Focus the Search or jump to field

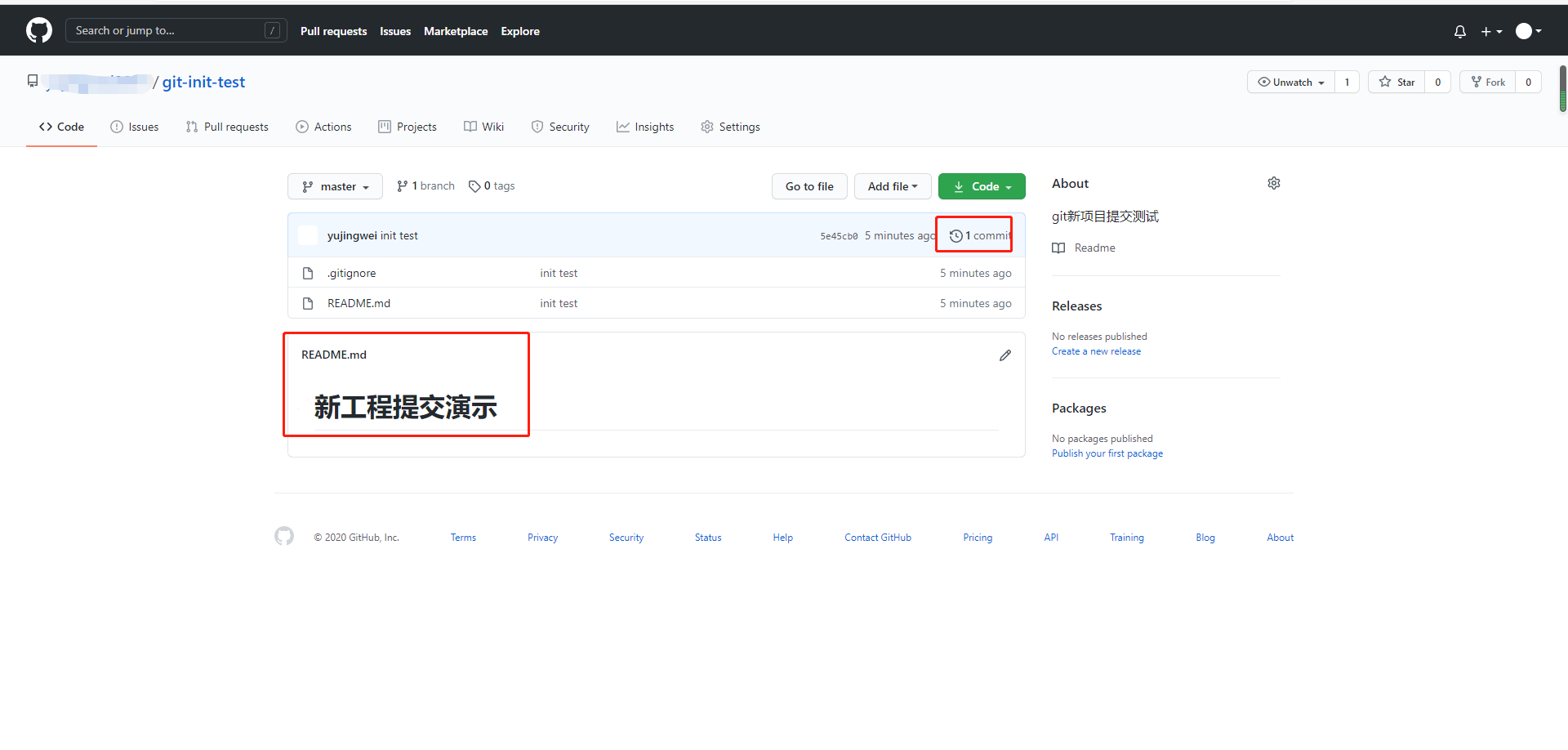coord(176,30)
